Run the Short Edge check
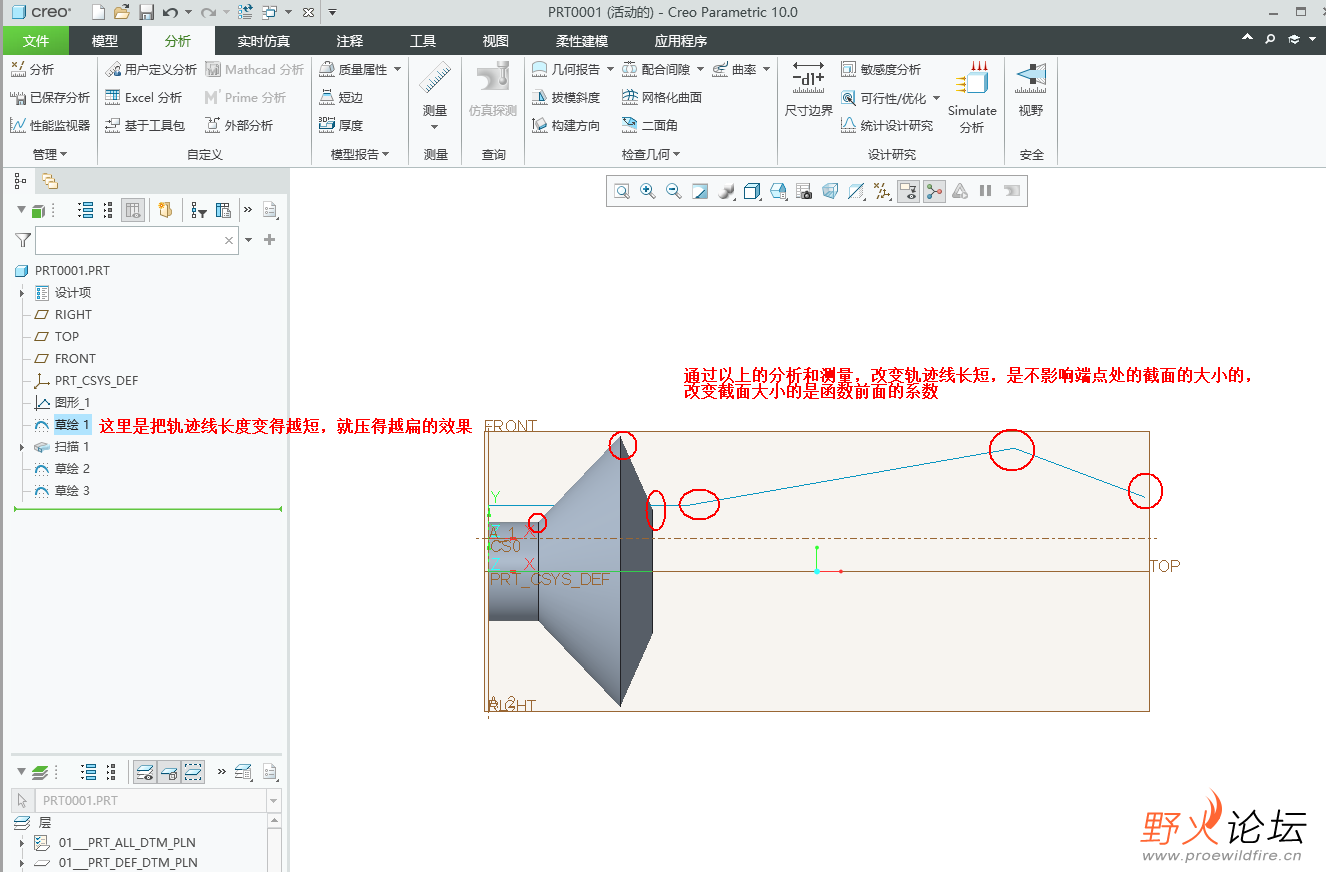The width and height of the screenshot is (1326, 872). 341,97
